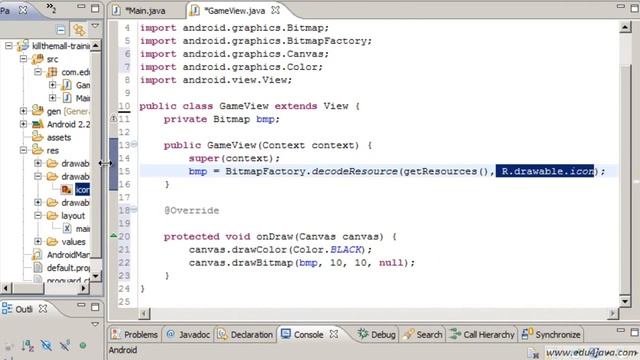
Task: Close the Package Explorer tab
Action: pos(23,10)
